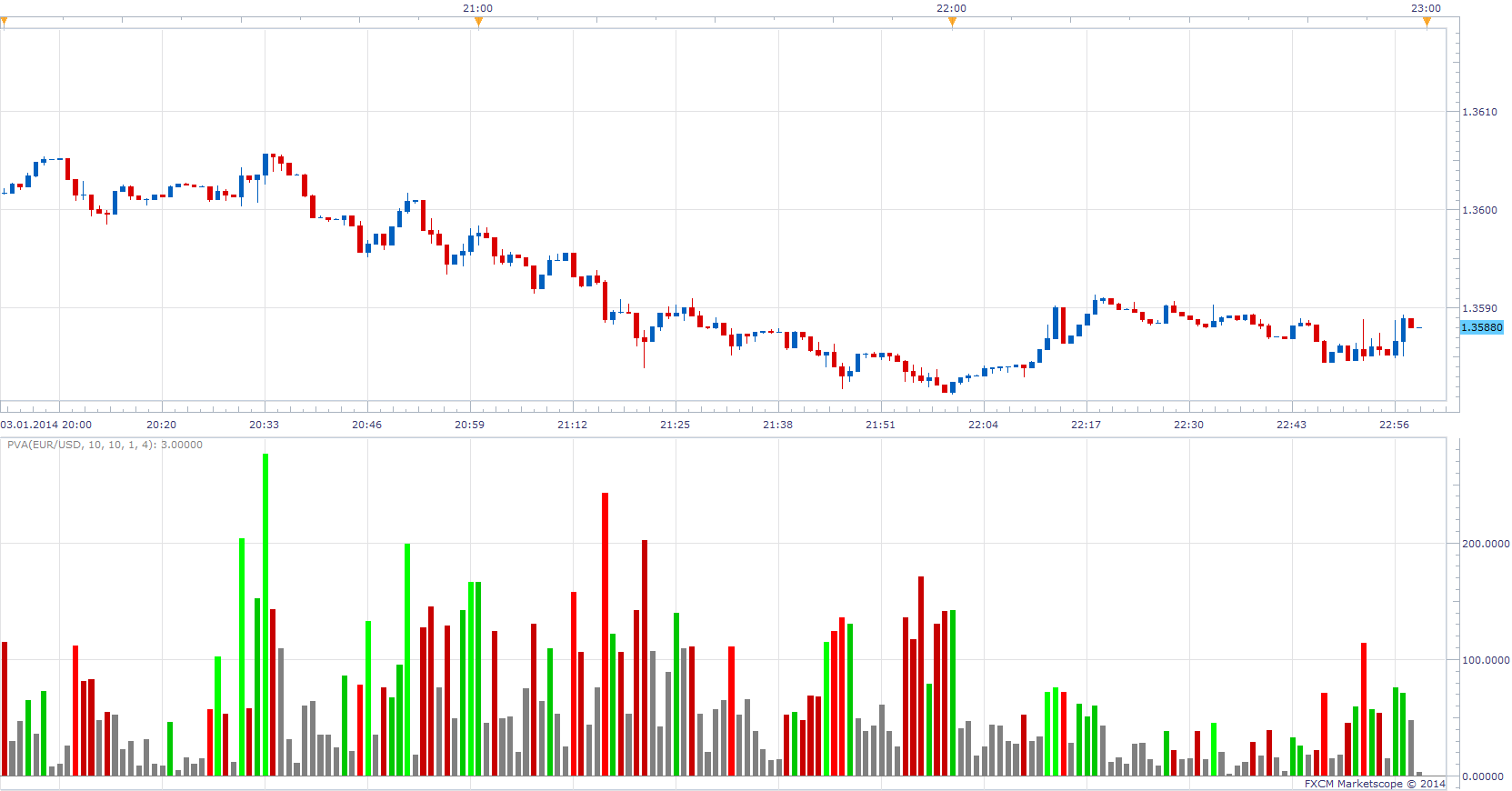Screen dimensions: 1512x791
Task: Click the 22:00 orange time marker
Action: (952, 23)
